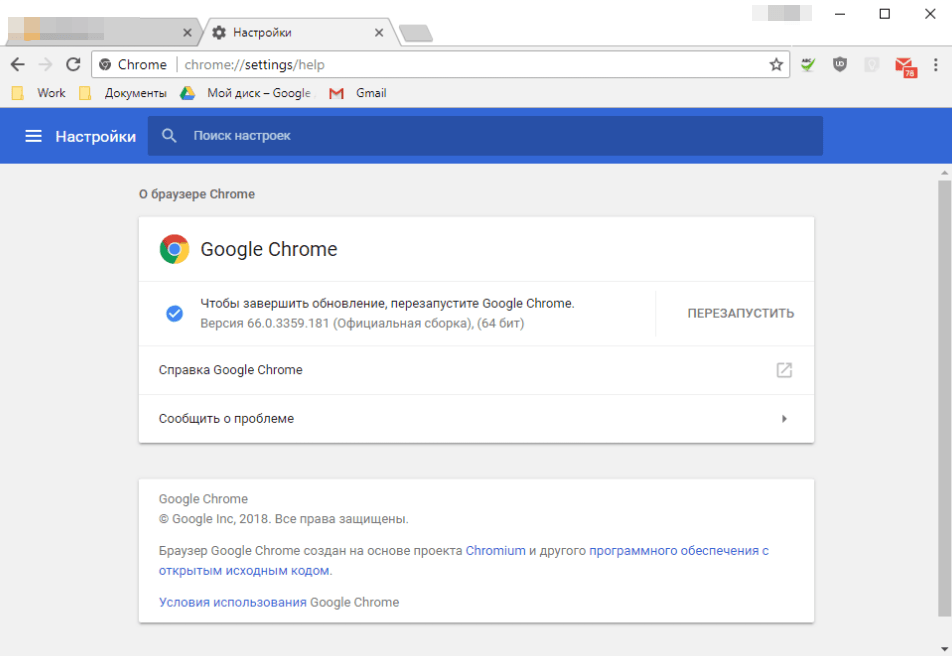Viewport: 952px width, 656px height.
Task: Reload the current page
Action: [x=73, y=64]
